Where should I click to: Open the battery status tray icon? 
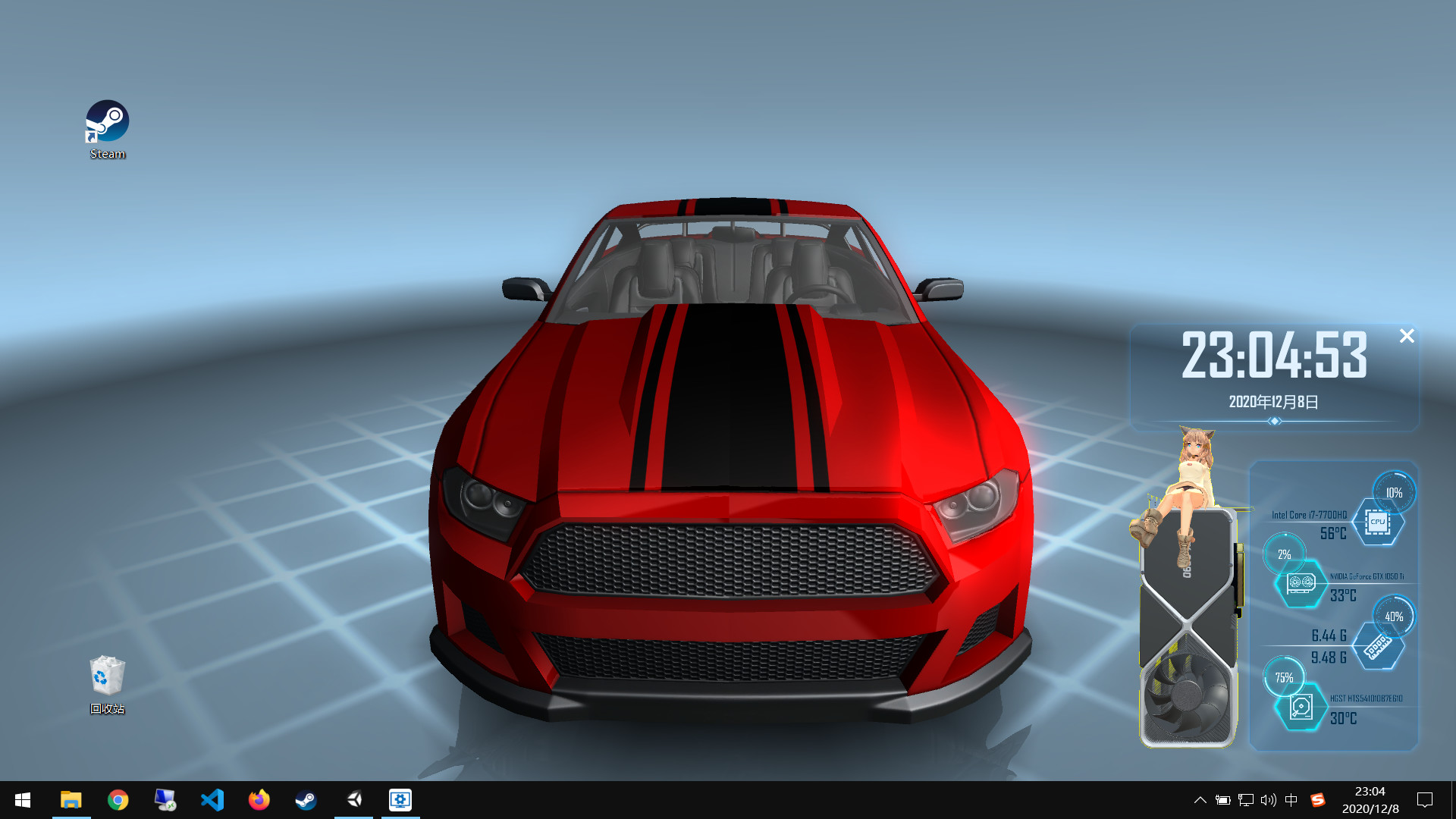[x=1222, y=800]
